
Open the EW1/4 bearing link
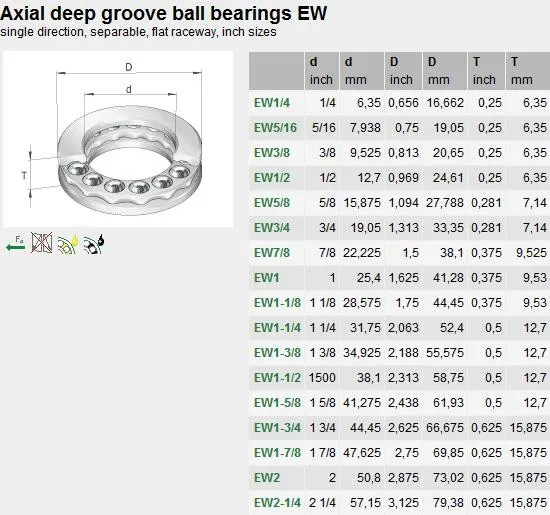coord(272,103)
